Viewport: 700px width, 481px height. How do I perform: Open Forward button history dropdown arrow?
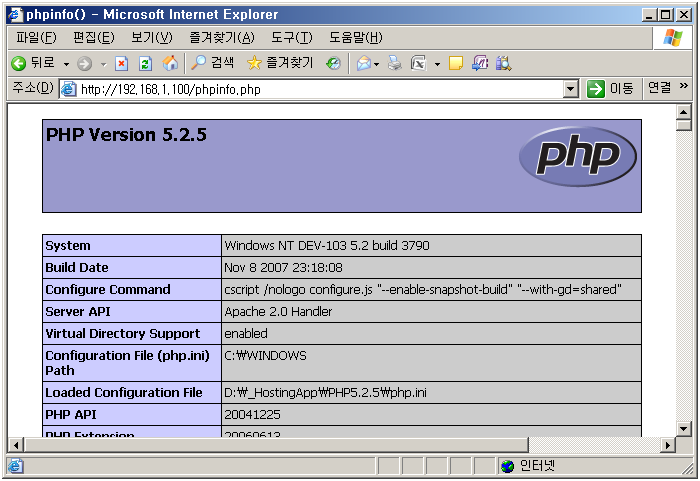coord(104,64)
